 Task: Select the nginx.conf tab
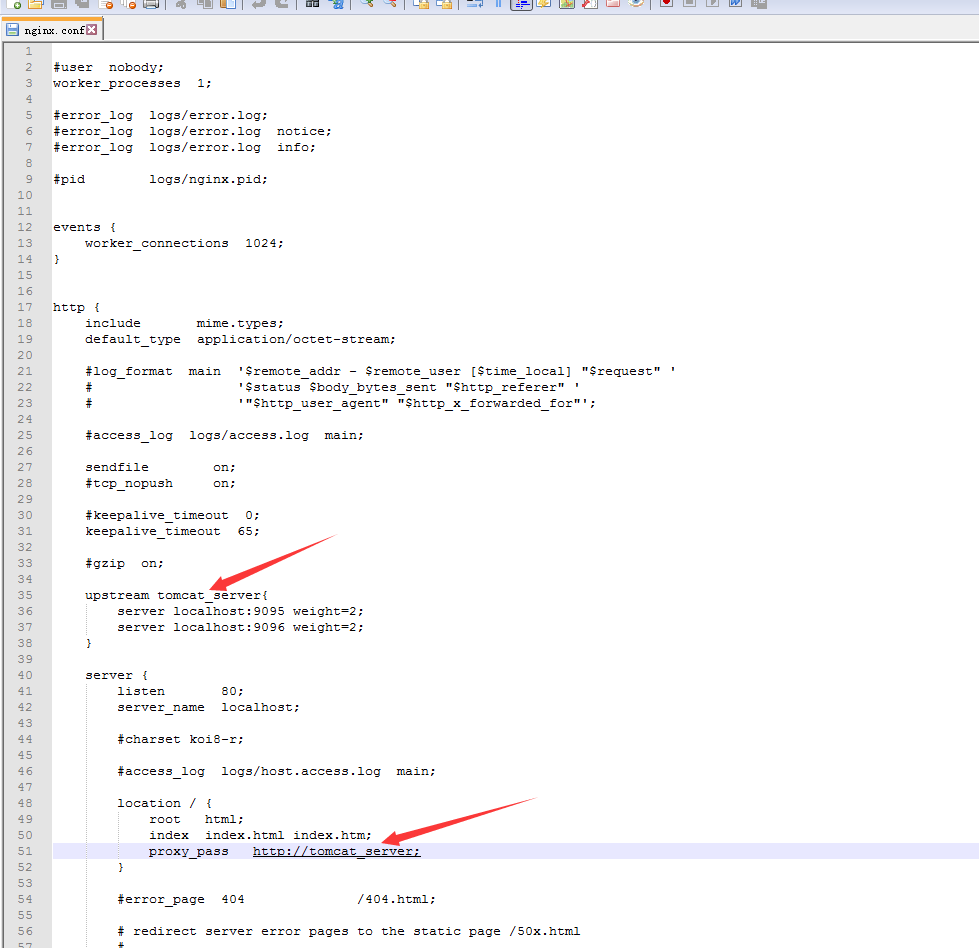click(50, 28)
